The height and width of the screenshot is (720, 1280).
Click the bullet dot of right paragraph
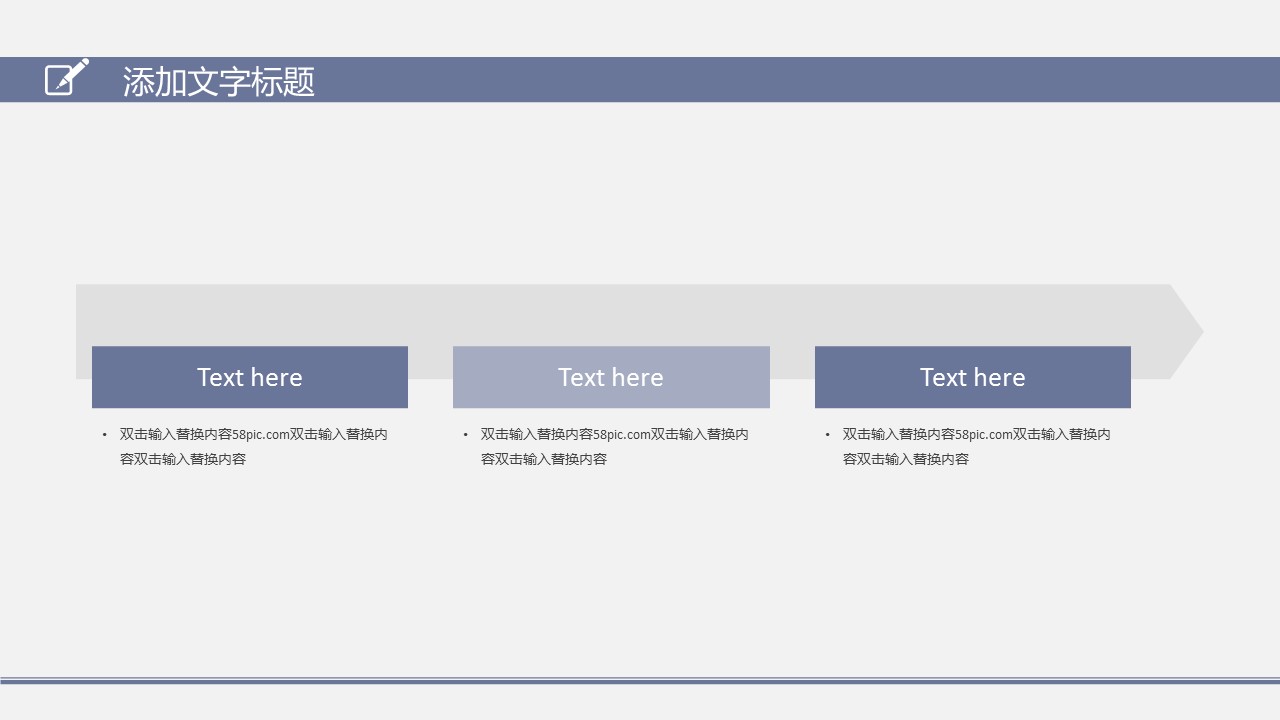coord(827,435)
